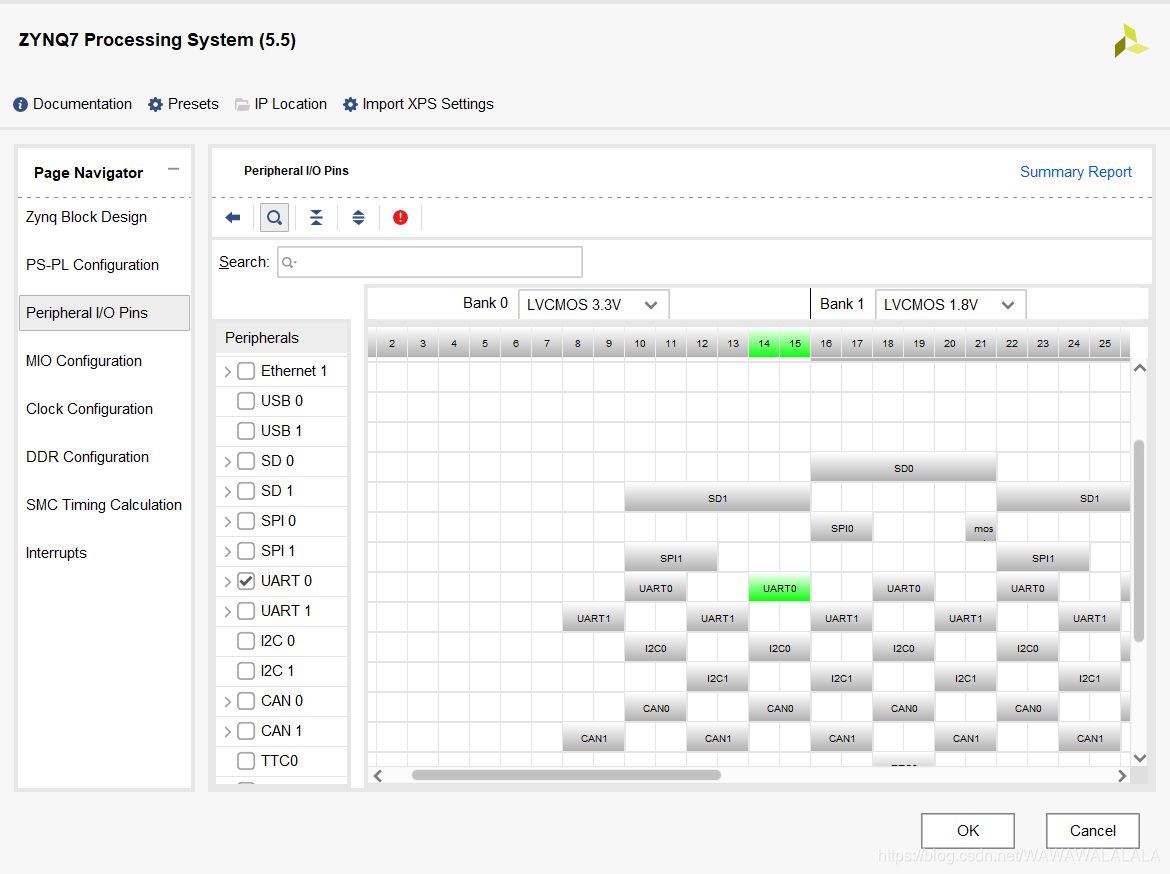Screen dimensions: 1170x874
Task: Enable the USB 1 checkbox
Action: click(x=245, y=431)
